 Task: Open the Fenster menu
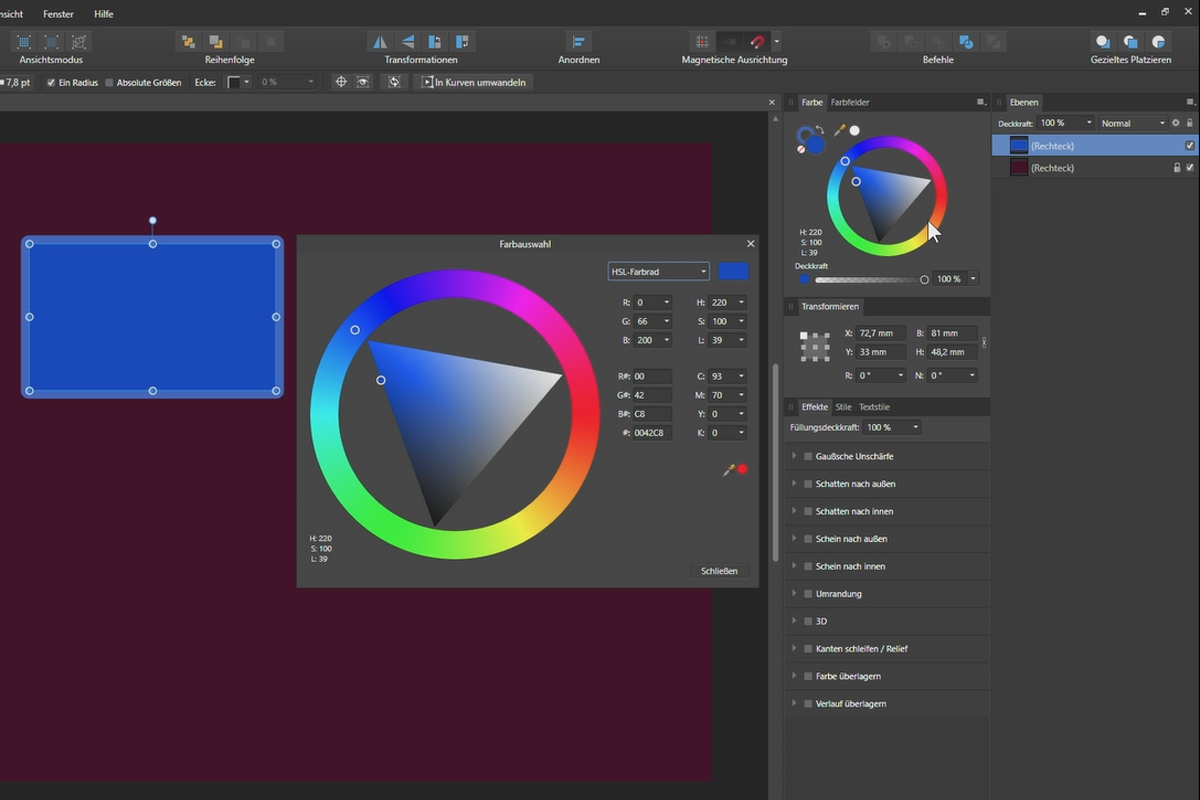(57, 14)
